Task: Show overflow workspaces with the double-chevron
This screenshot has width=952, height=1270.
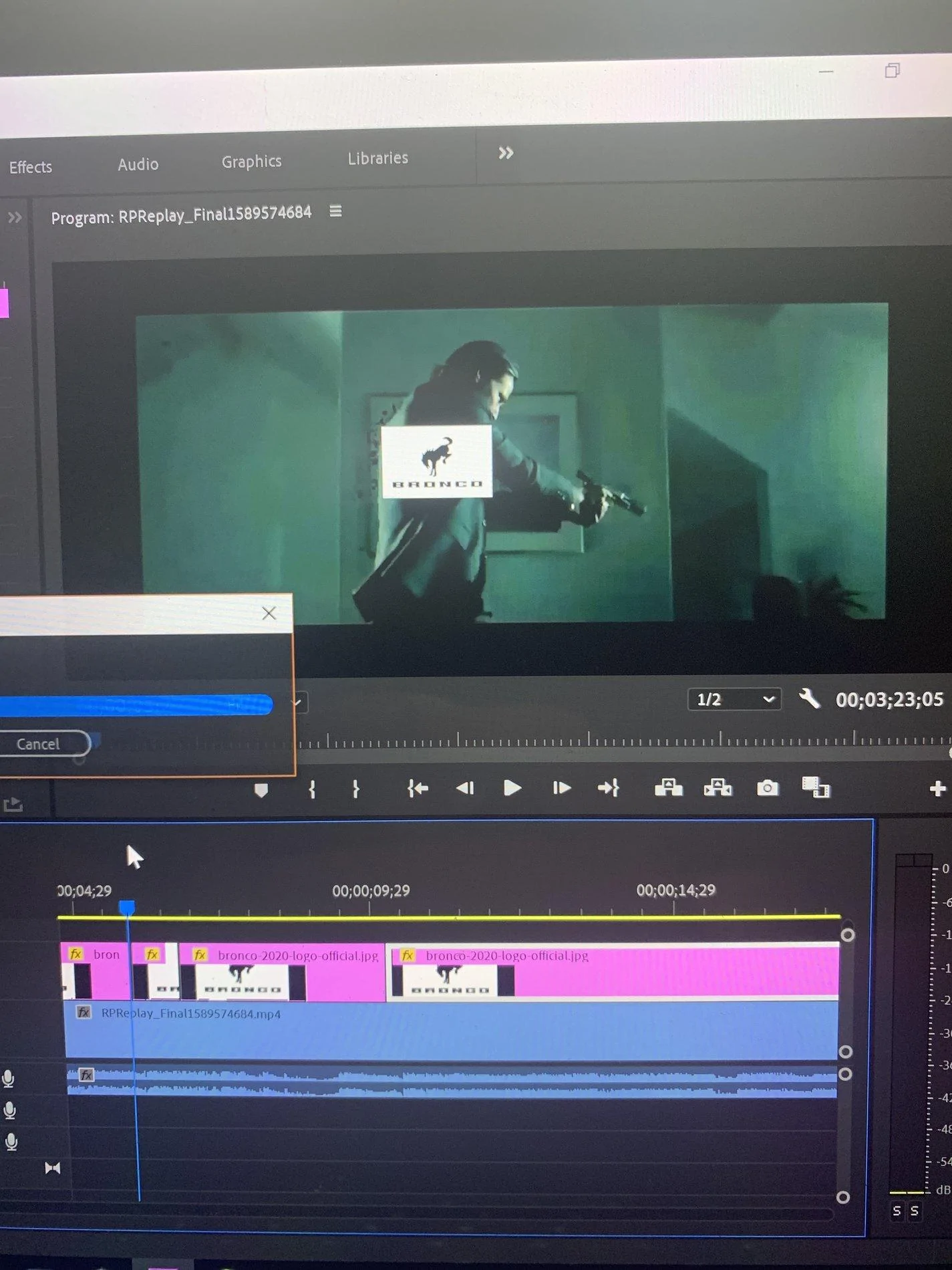Action: (x=506, y=153)
